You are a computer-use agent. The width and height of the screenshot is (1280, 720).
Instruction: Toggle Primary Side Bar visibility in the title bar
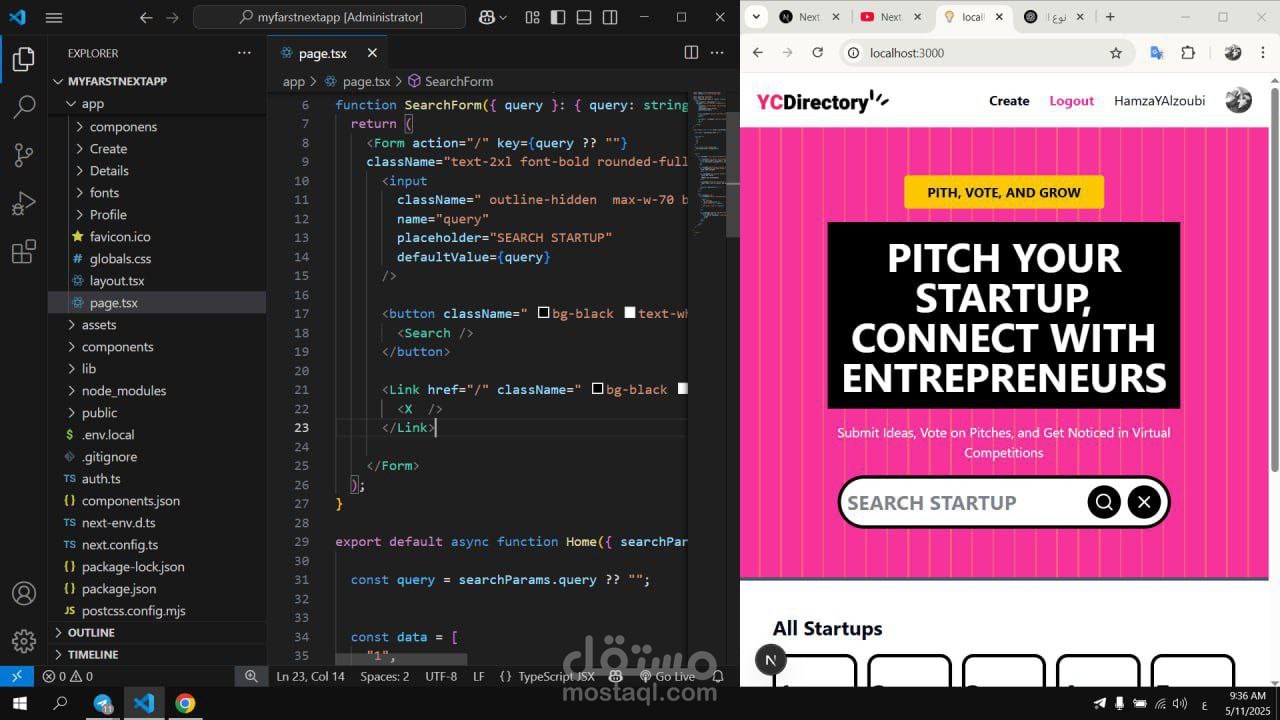558,17
